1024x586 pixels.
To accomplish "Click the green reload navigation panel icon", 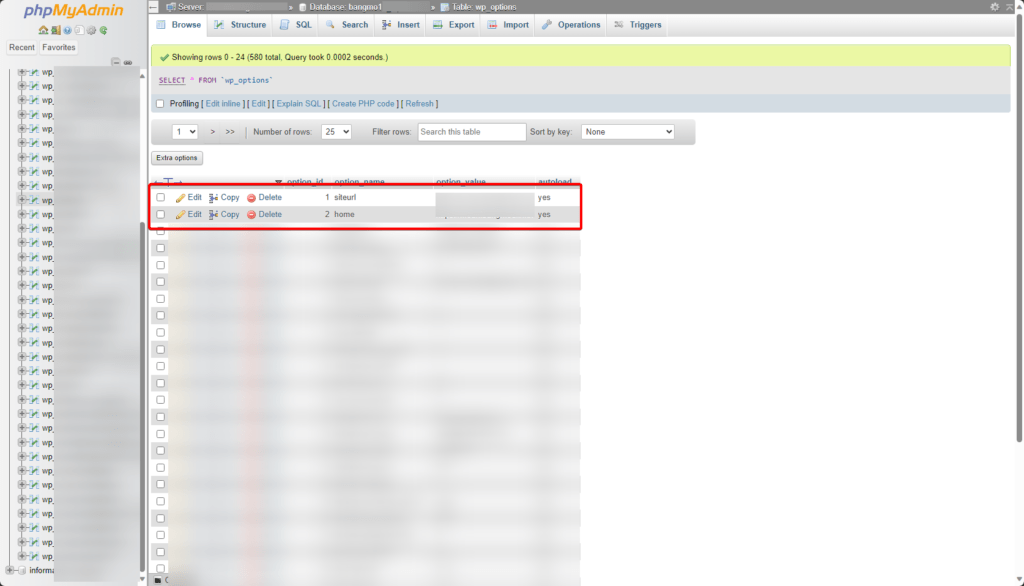I will 103,30.
